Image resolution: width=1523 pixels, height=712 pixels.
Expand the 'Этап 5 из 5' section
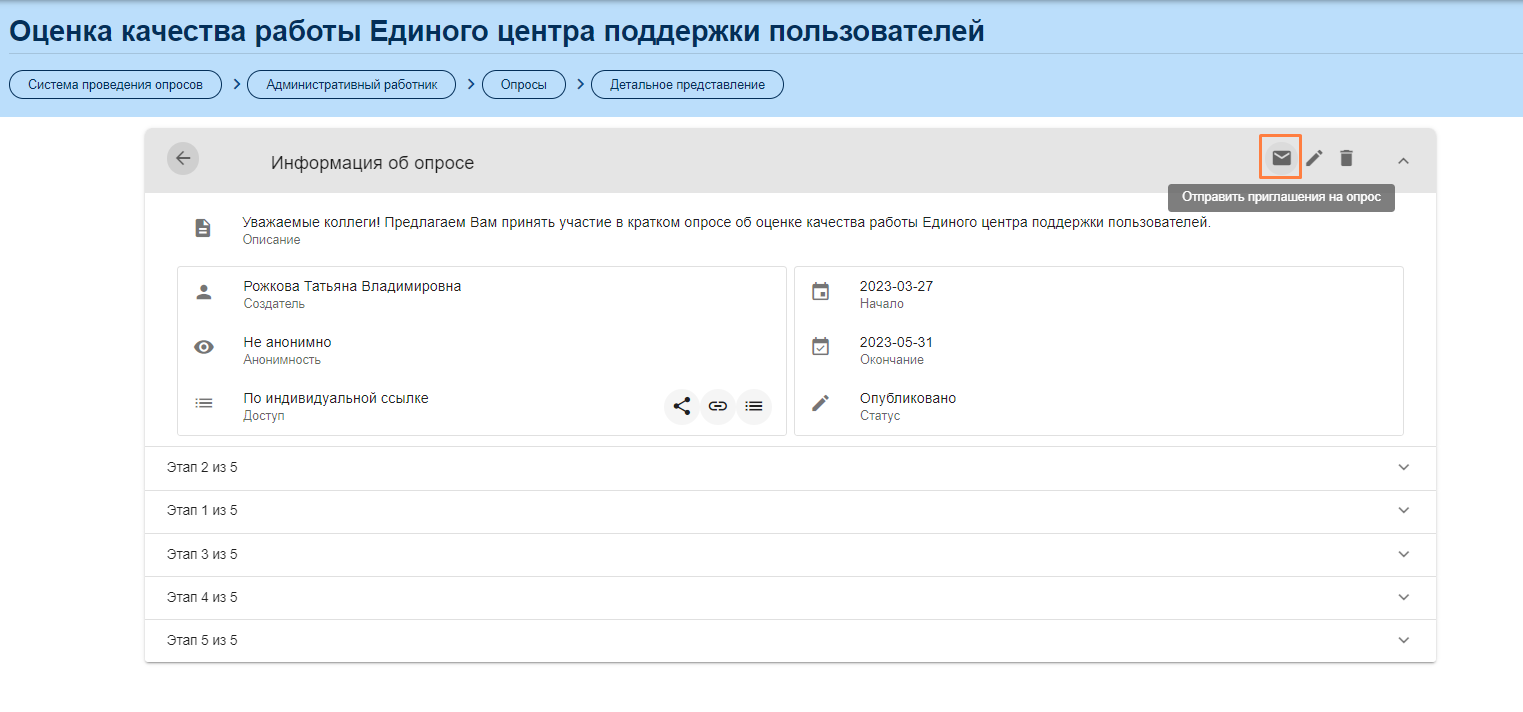[x=1403, y=640]
